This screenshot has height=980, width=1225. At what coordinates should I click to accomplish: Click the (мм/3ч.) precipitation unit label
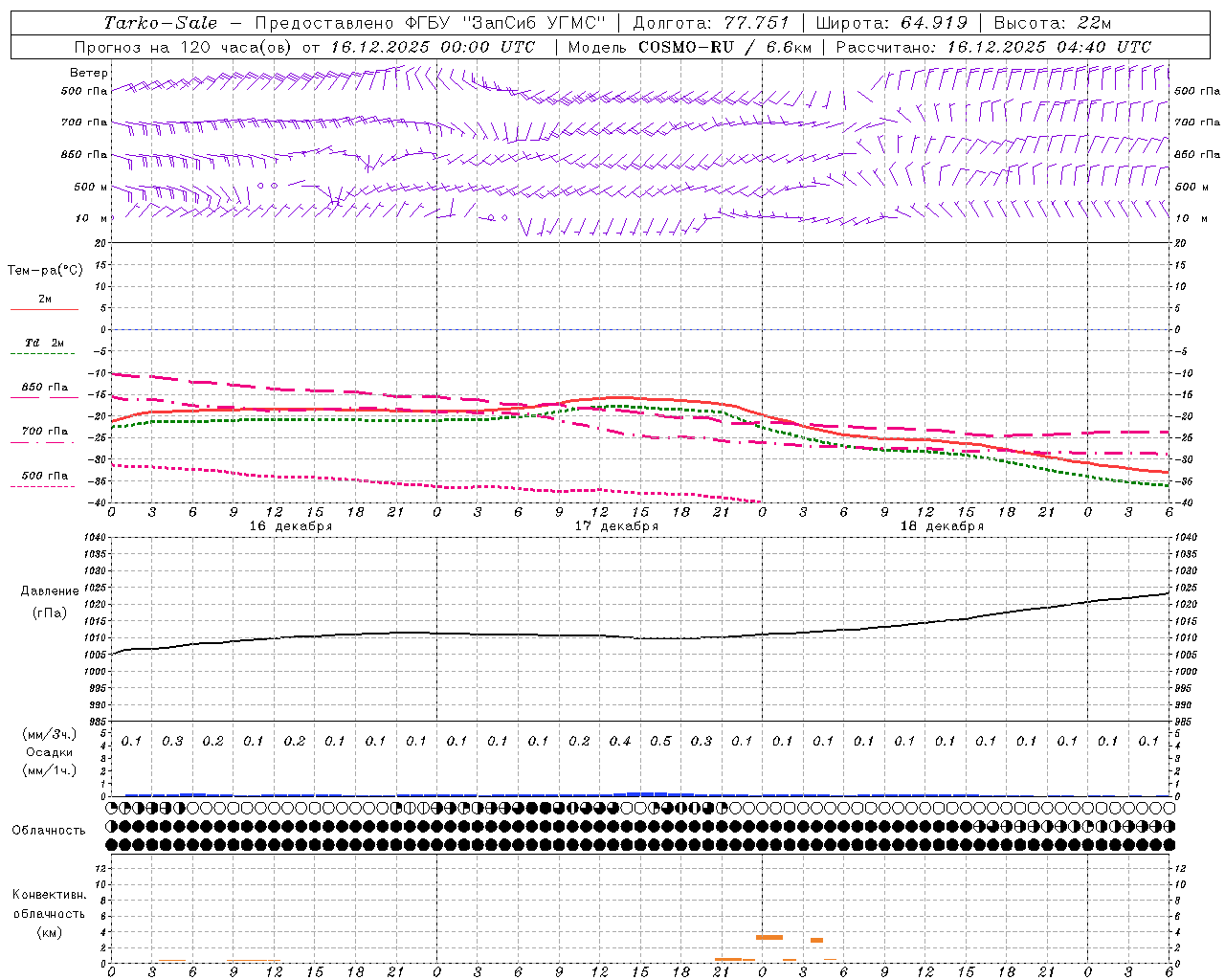pyautogui.click(x=48, y=734)
